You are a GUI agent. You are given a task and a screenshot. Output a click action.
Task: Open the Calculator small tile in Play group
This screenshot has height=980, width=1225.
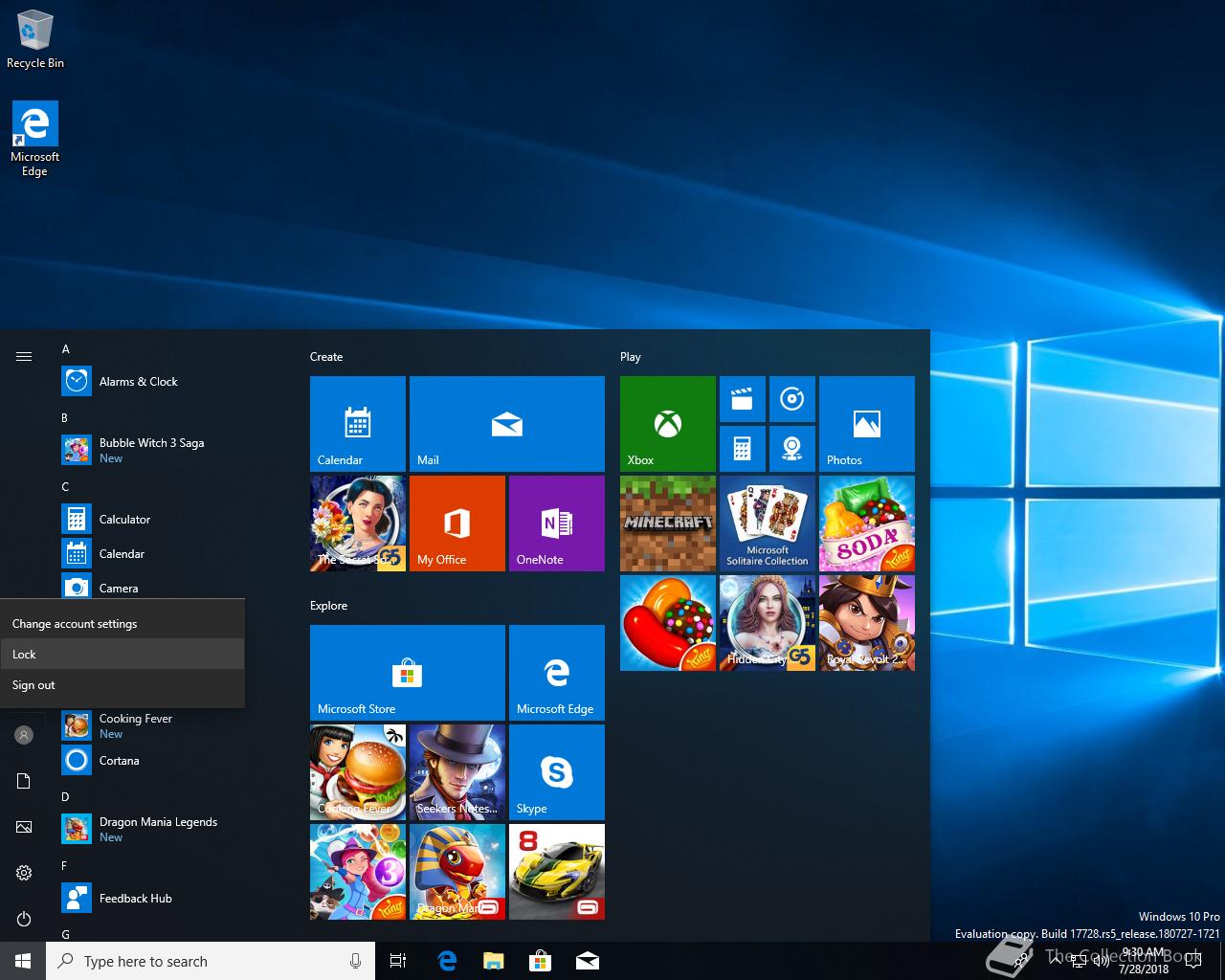coord(743,449)
